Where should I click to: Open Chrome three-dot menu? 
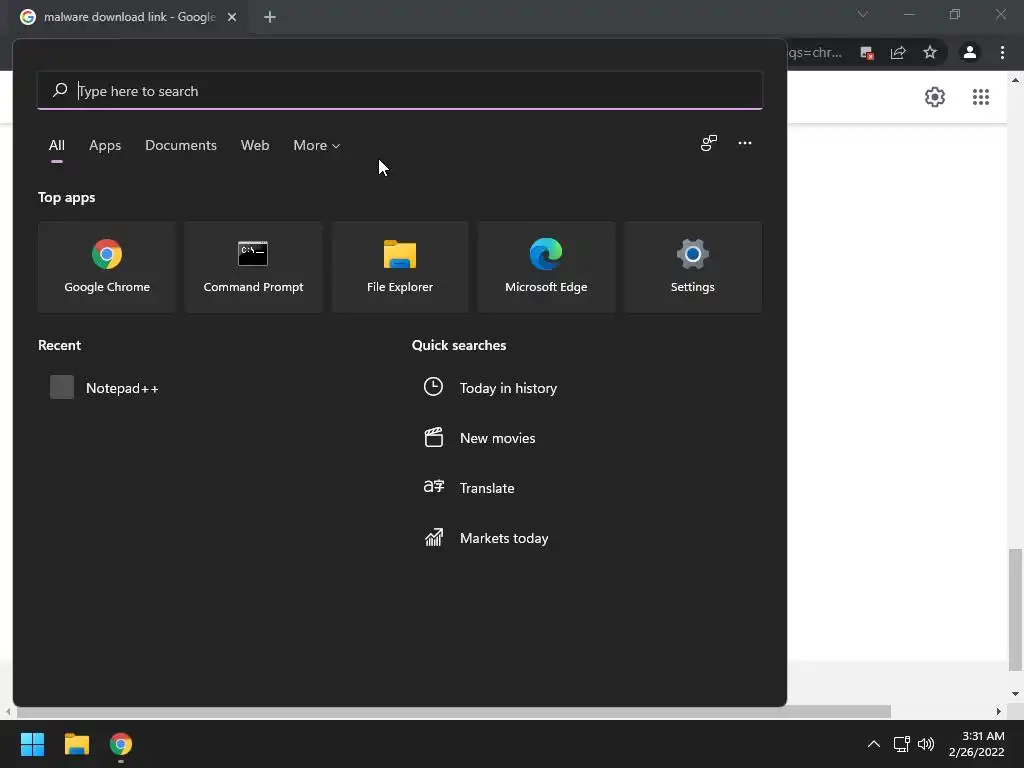(1002, 52)
